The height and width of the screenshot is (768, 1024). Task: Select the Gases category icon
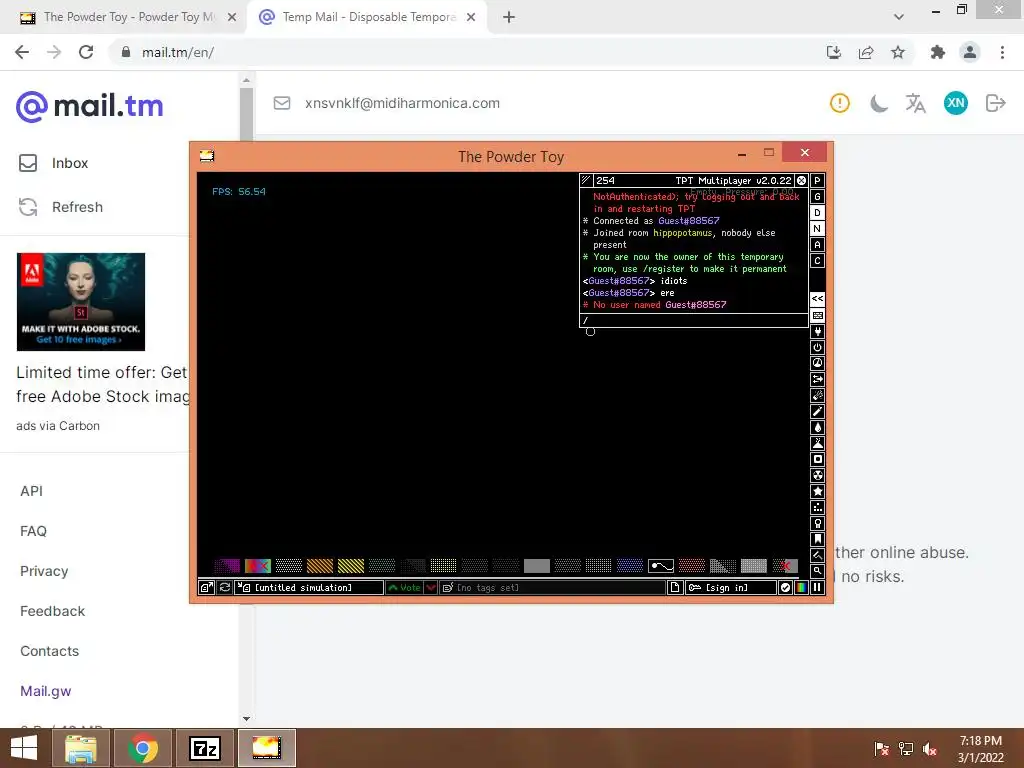(818, 411)
